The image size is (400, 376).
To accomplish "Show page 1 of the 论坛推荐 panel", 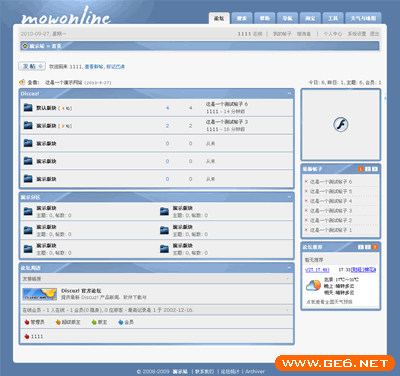I will (361, 247).
